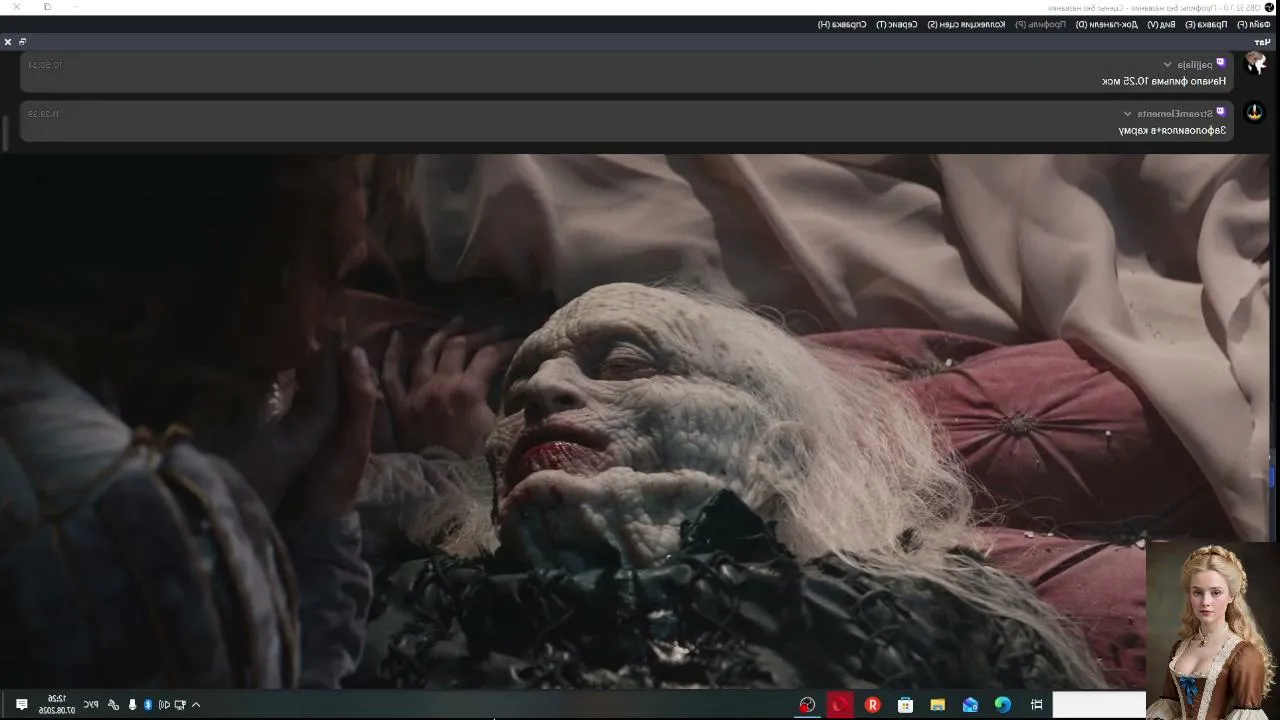Open Microsoft Edge from the taskbar
Screen dimensions: 1280x720
click(x=1003, y=705)
